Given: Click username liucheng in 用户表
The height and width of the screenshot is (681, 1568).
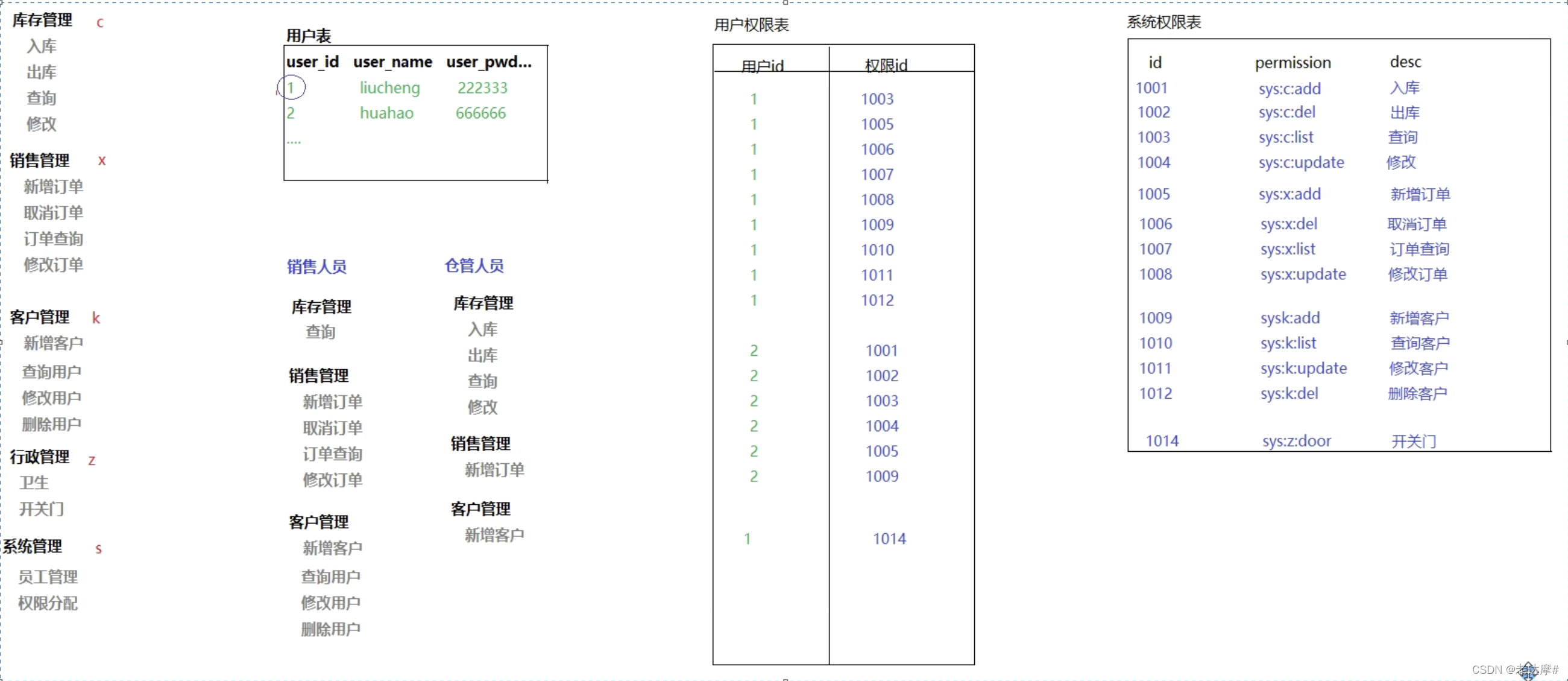Looking at the screenshot, I should coord(389,87).
